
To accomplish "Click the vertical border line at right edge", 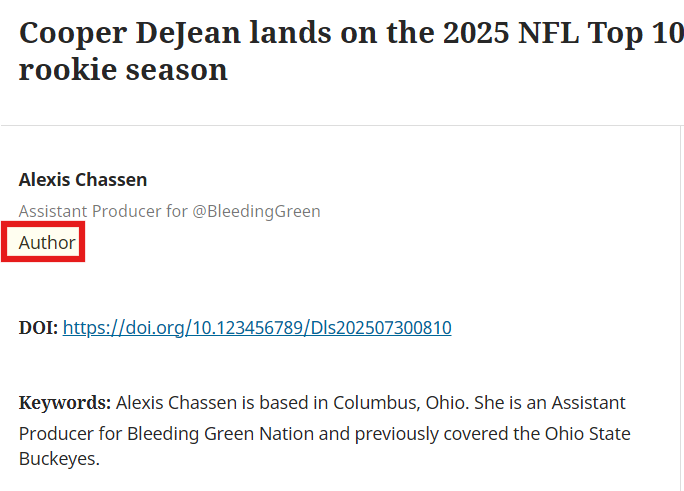I will pos(681,305).
